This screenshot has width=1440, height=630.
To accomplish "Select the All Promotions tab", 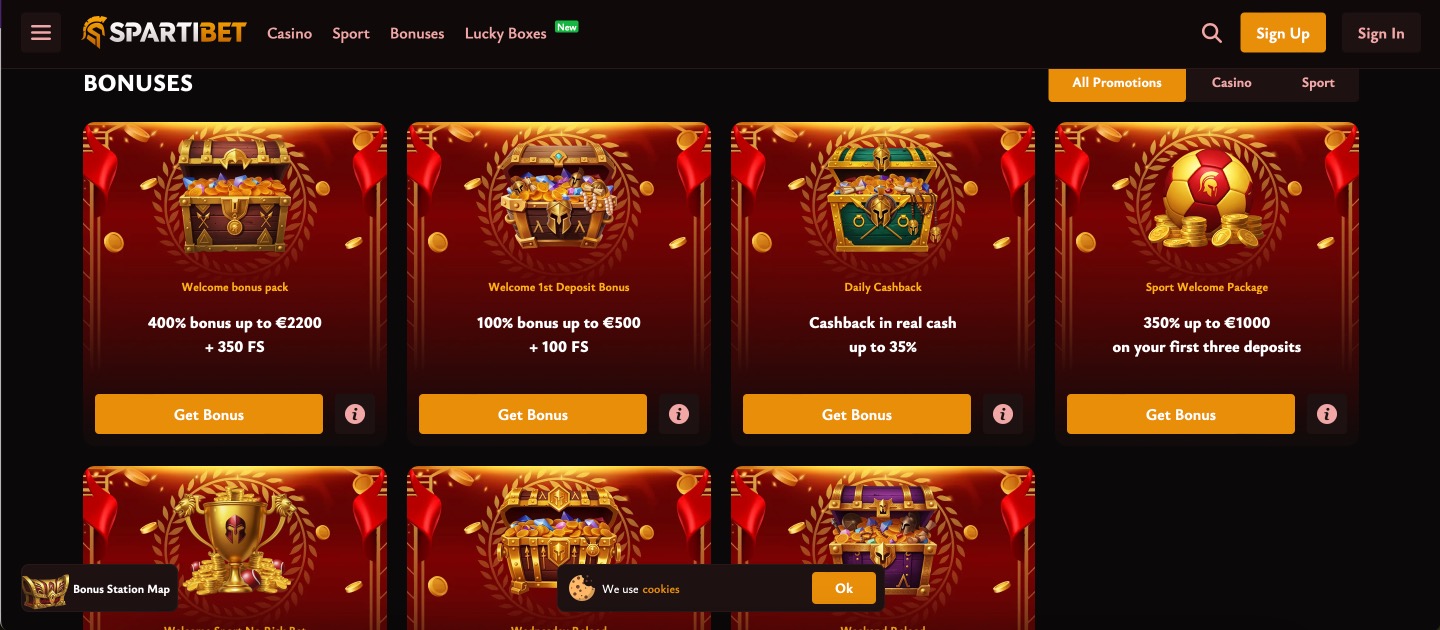I will tap(1117, 83).
